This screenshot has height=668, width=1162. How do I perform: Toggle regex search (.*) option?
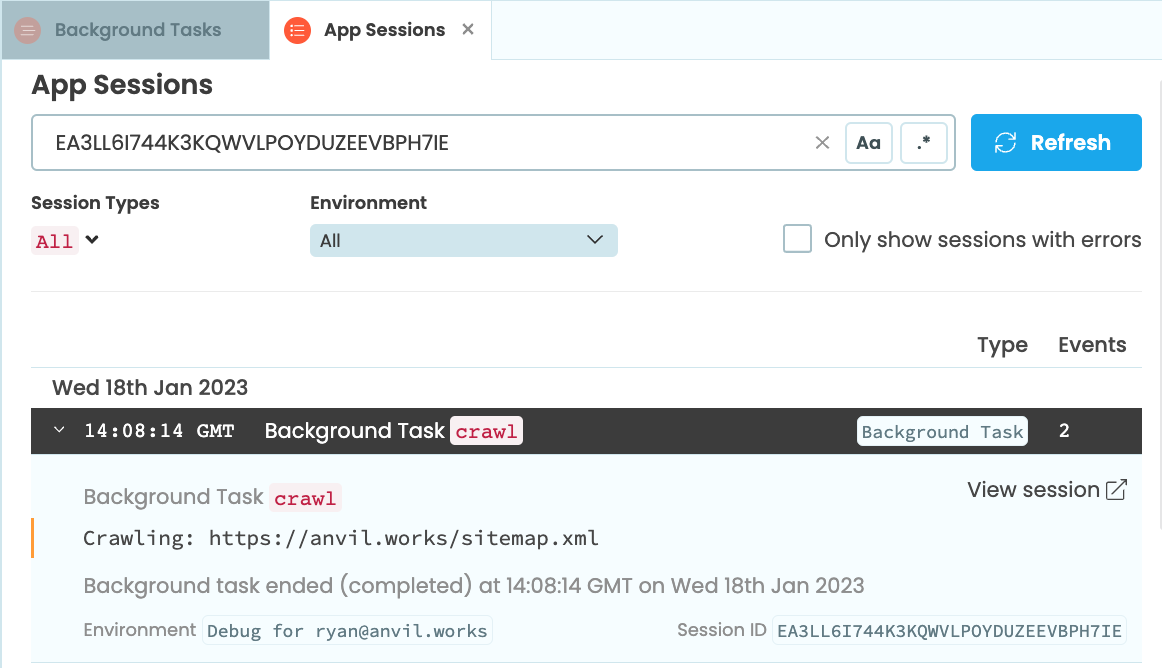click(924, 143)
